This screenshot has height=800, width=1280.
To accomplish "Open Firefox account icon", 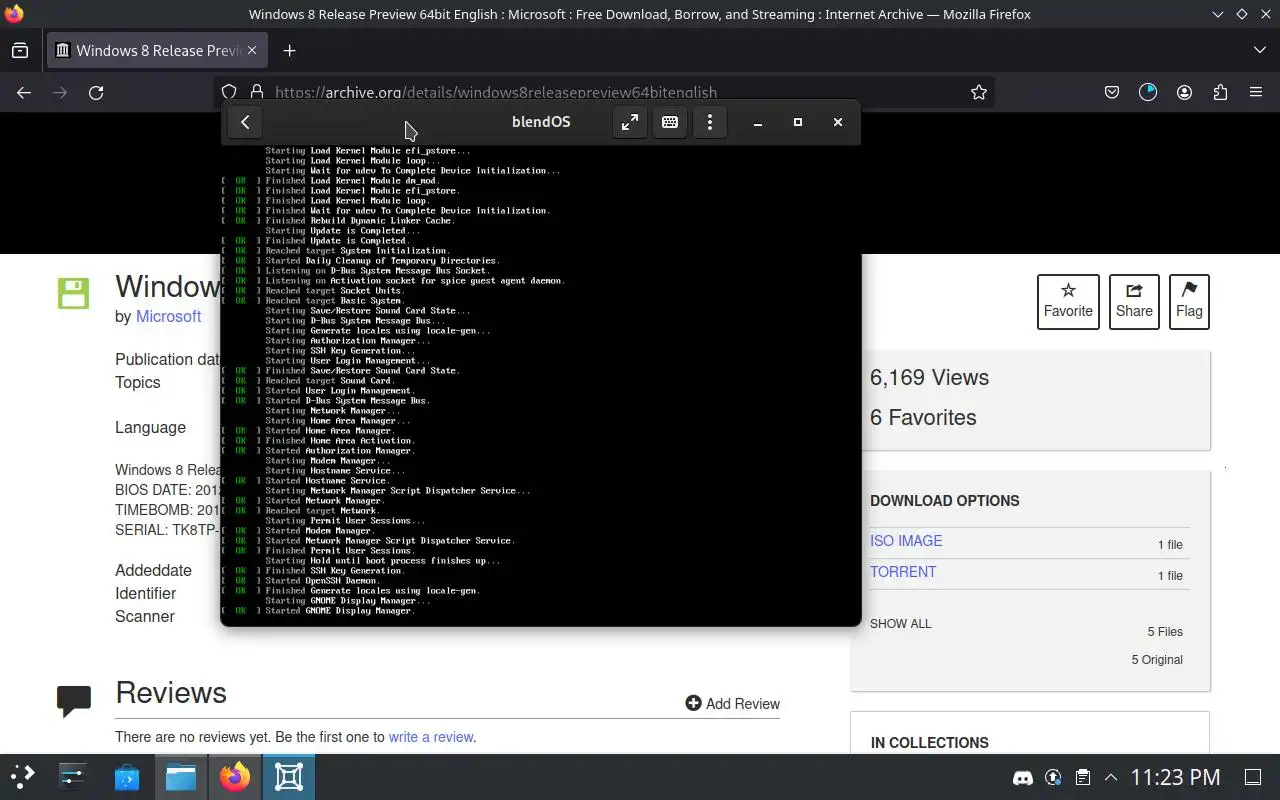I will point(1184,92).
